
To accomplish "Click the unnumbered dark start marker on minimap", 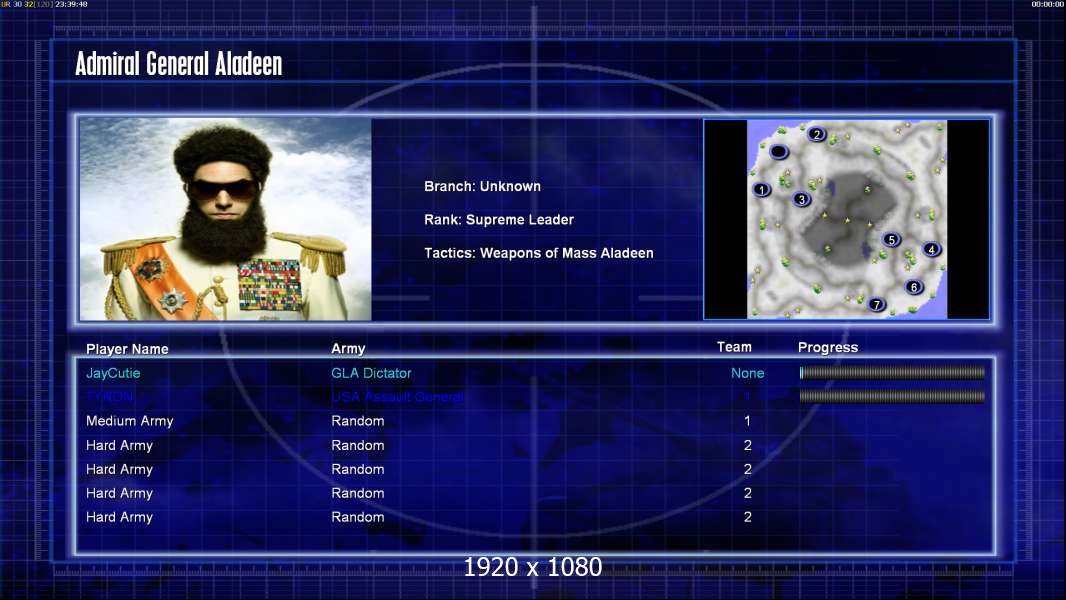I will pos(779,152).
